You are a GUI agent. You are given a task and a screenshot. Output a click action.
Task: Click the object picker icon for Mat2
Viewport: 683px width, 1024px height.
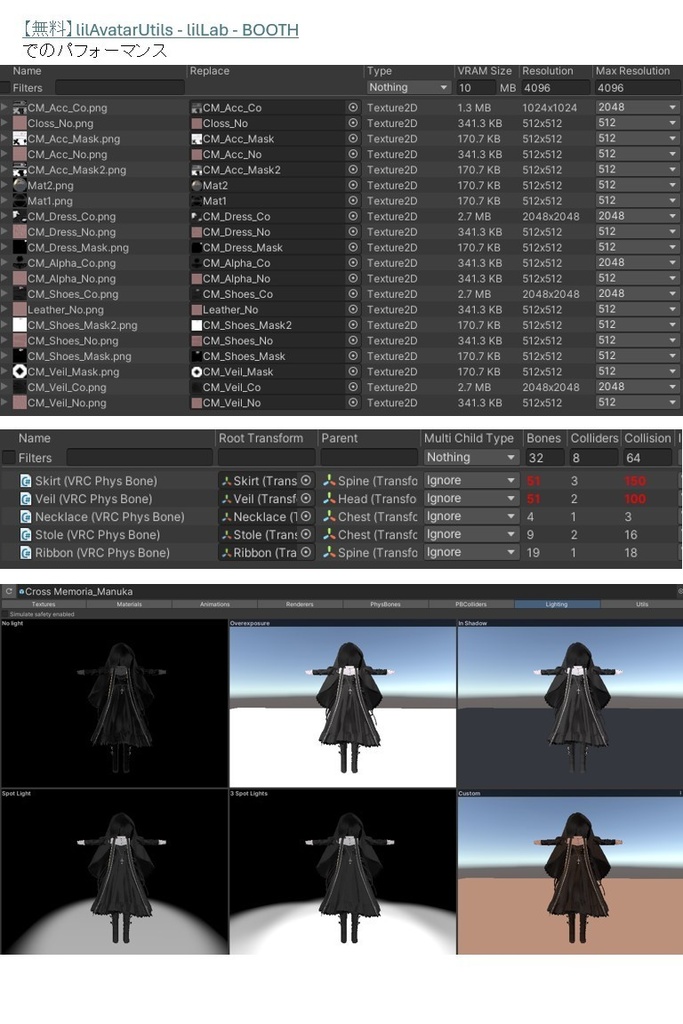point(353,185)
